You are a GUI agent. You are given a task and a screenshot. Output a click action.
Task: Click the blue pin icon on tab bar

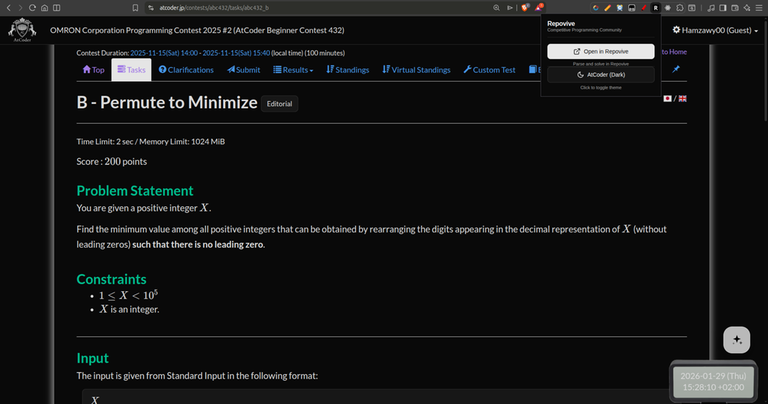point(676,69)
